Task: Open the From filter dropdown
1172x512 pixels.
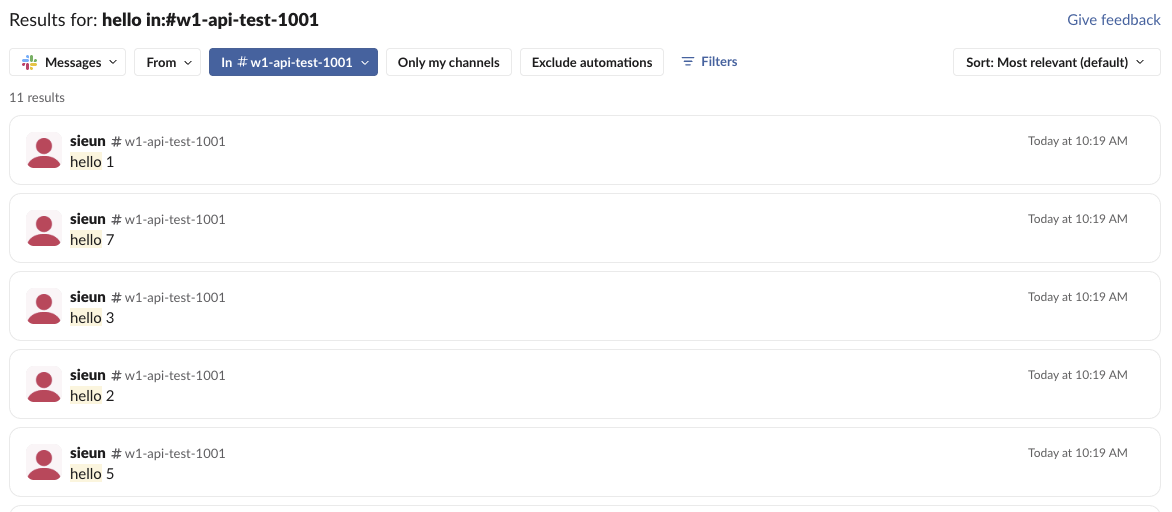Action: (x=167, y=62)
